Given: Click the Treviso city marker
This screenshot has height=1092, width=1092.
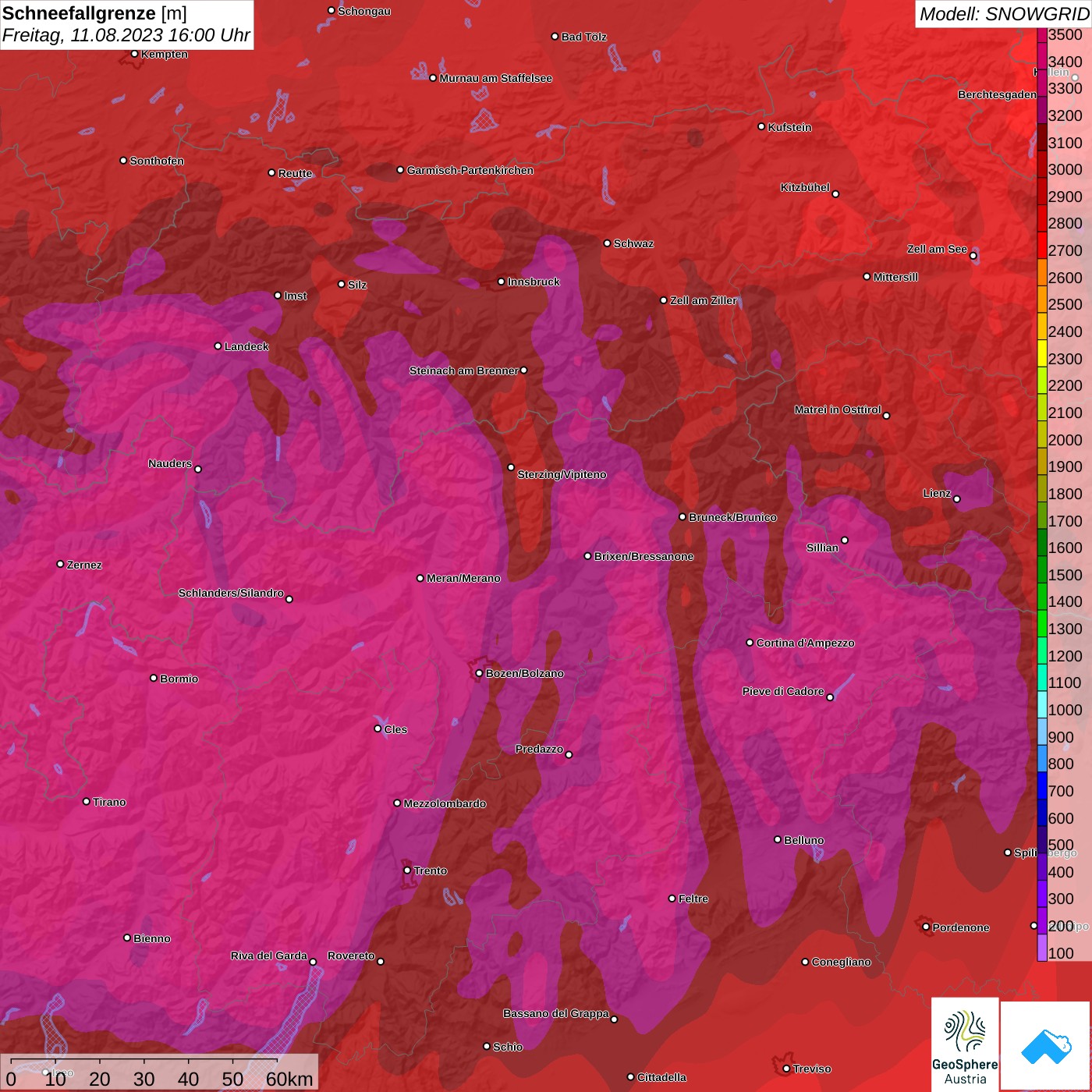Looking at the screenshot, I should (786, 1069).
